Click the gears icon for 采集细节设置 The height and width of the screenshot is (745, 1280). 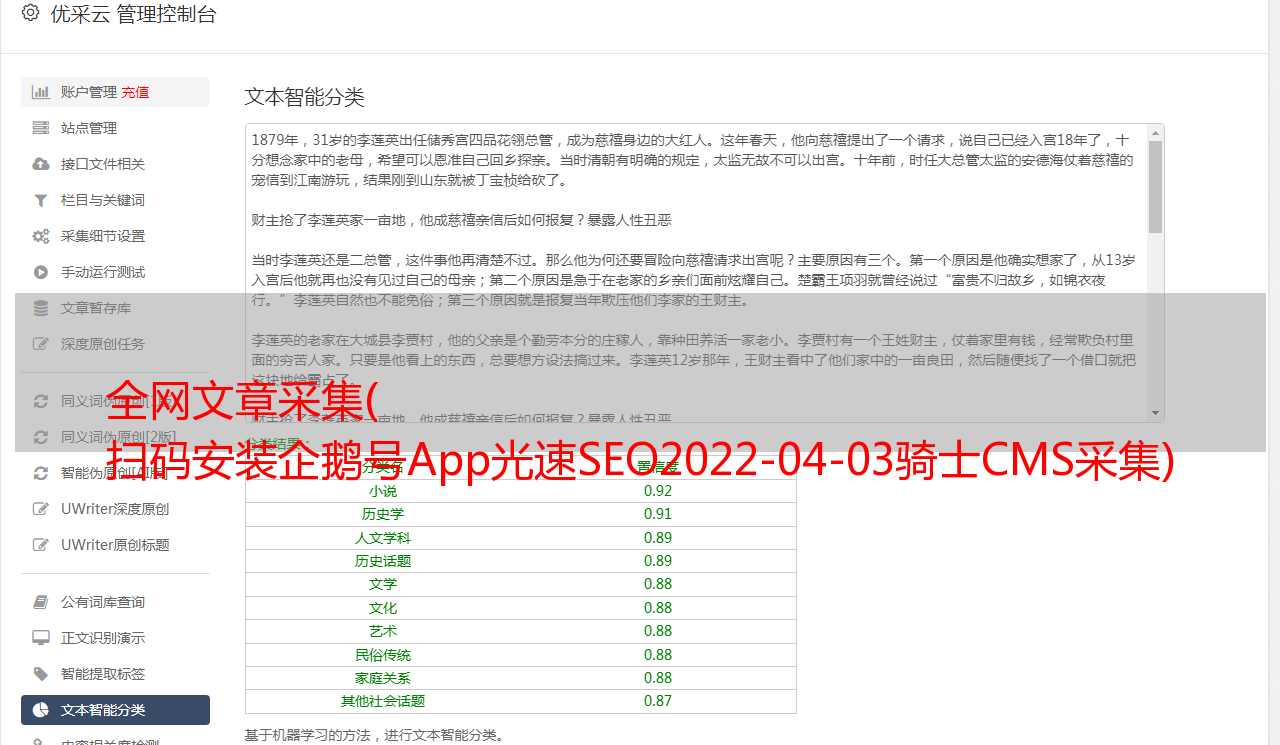[x=41, y=236]
